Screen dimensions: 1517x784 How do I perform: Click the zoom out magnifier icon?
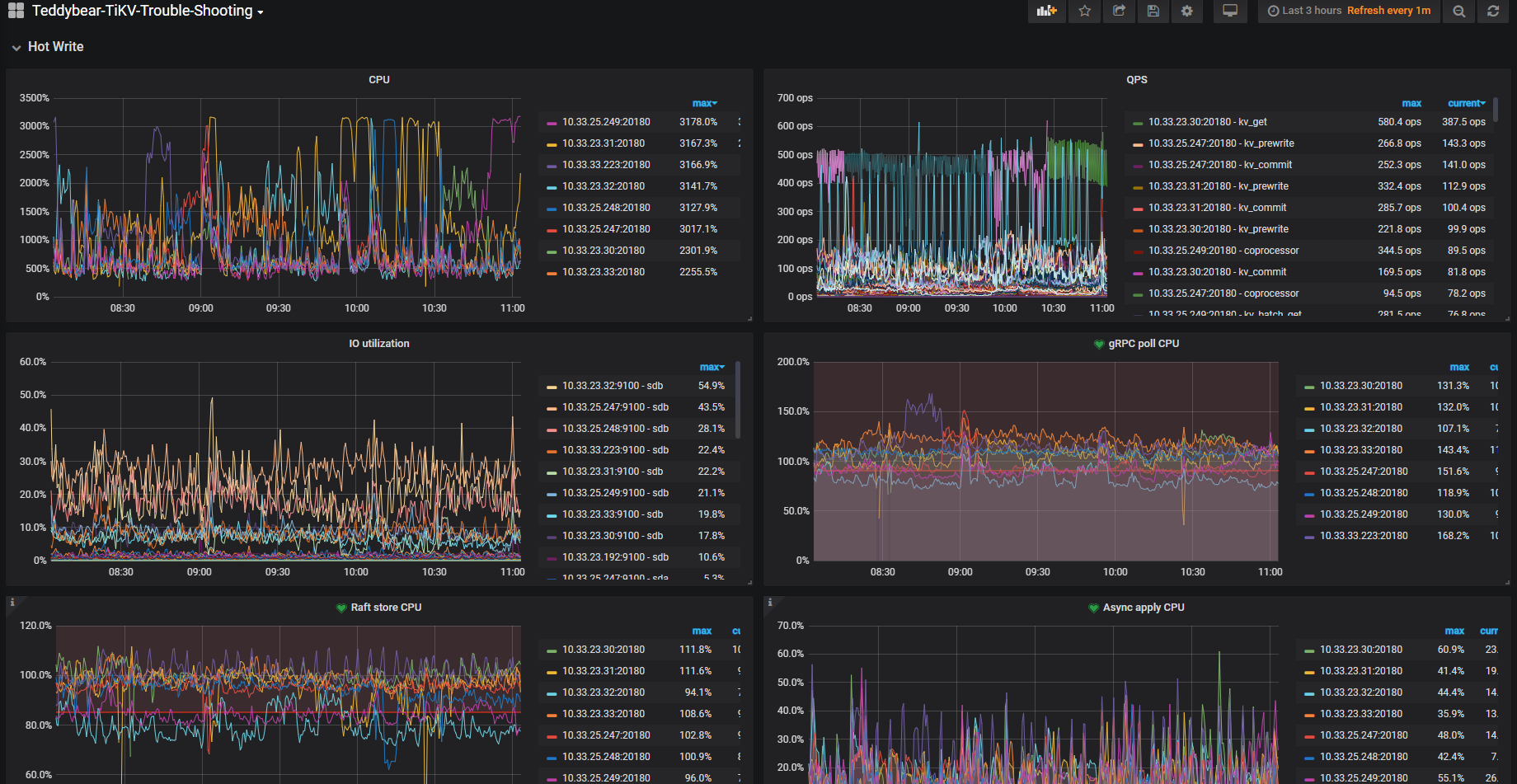tap(1458, 11)
